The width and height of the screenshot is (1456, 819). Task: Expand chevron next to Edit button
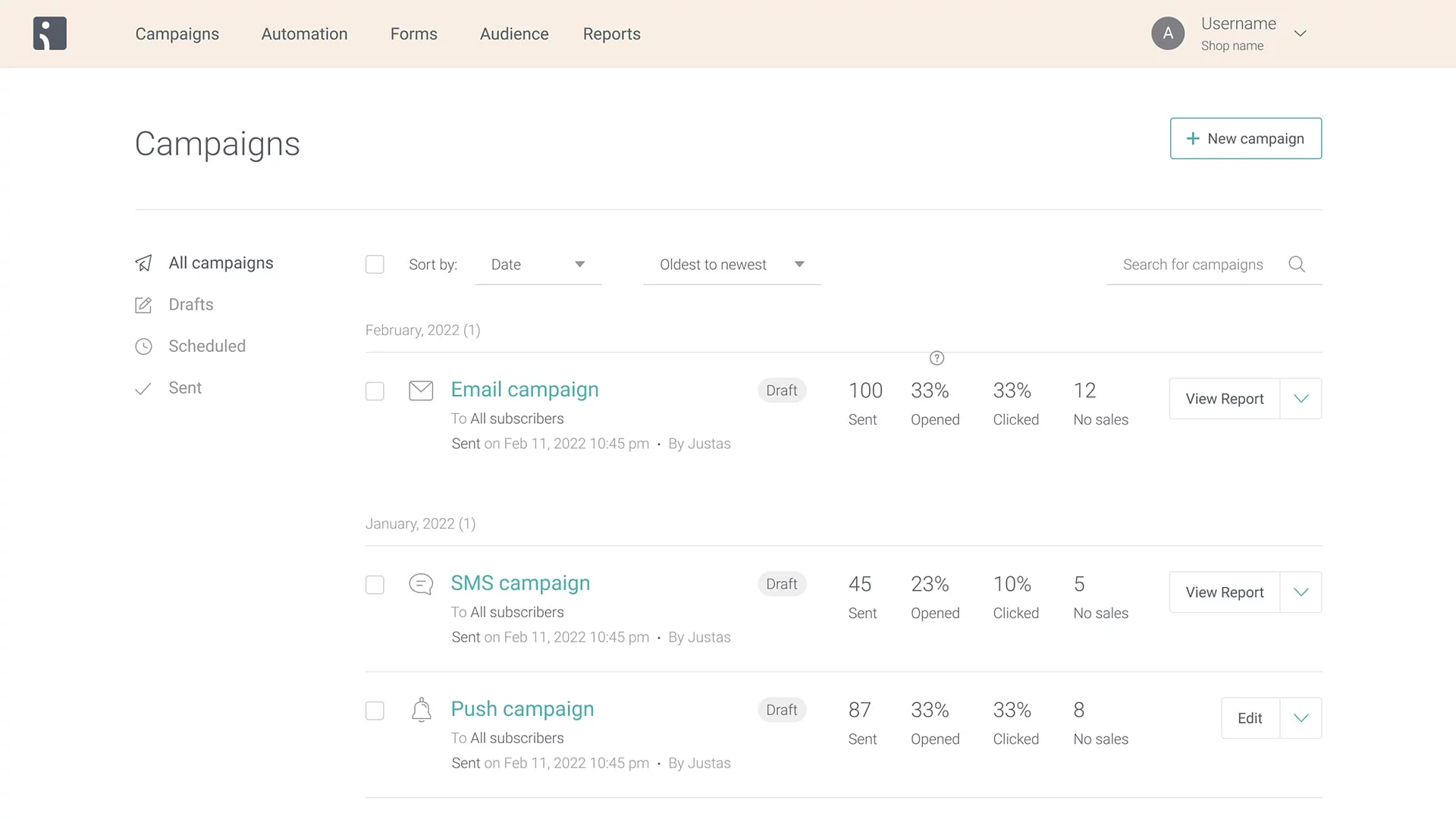[1301, 718]
